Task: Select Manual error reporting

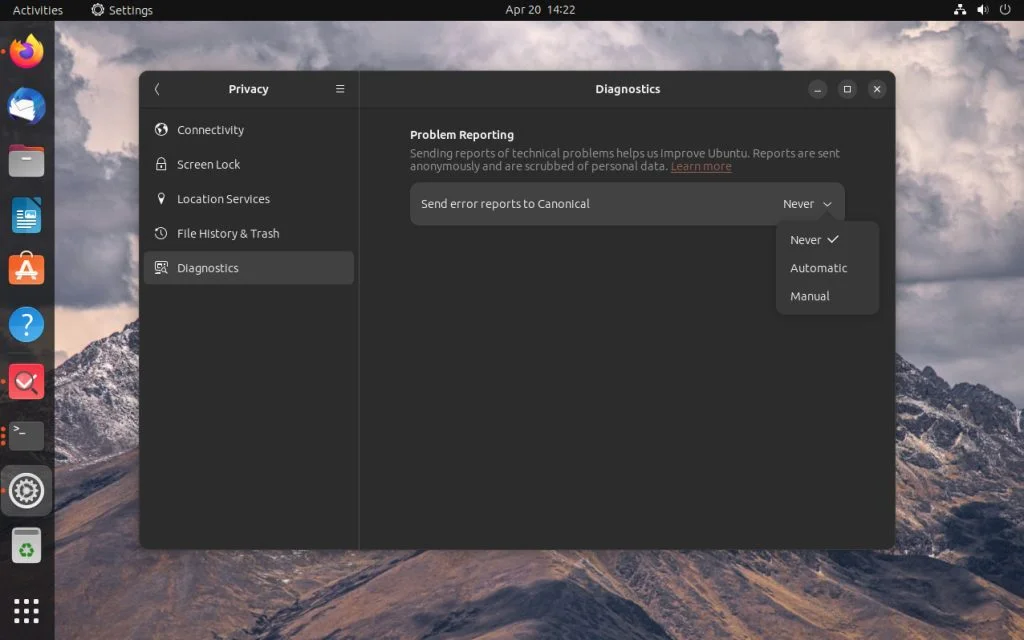Action: point(809,295)
